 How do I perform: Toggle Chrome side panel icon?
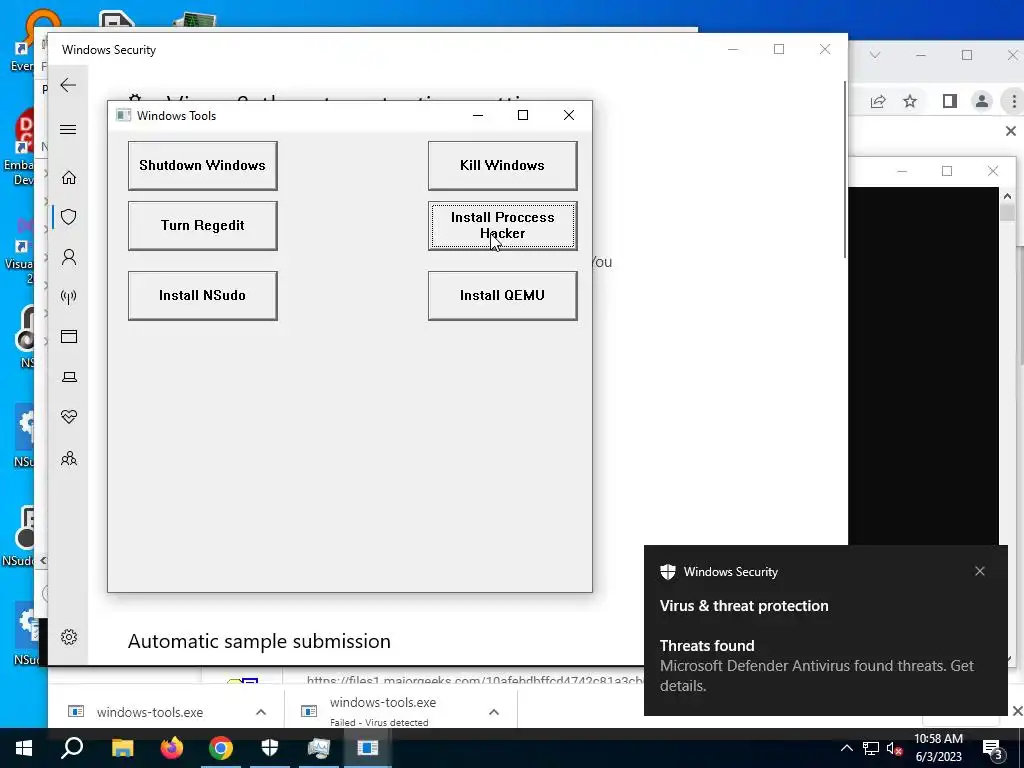(x=950, y=101)
